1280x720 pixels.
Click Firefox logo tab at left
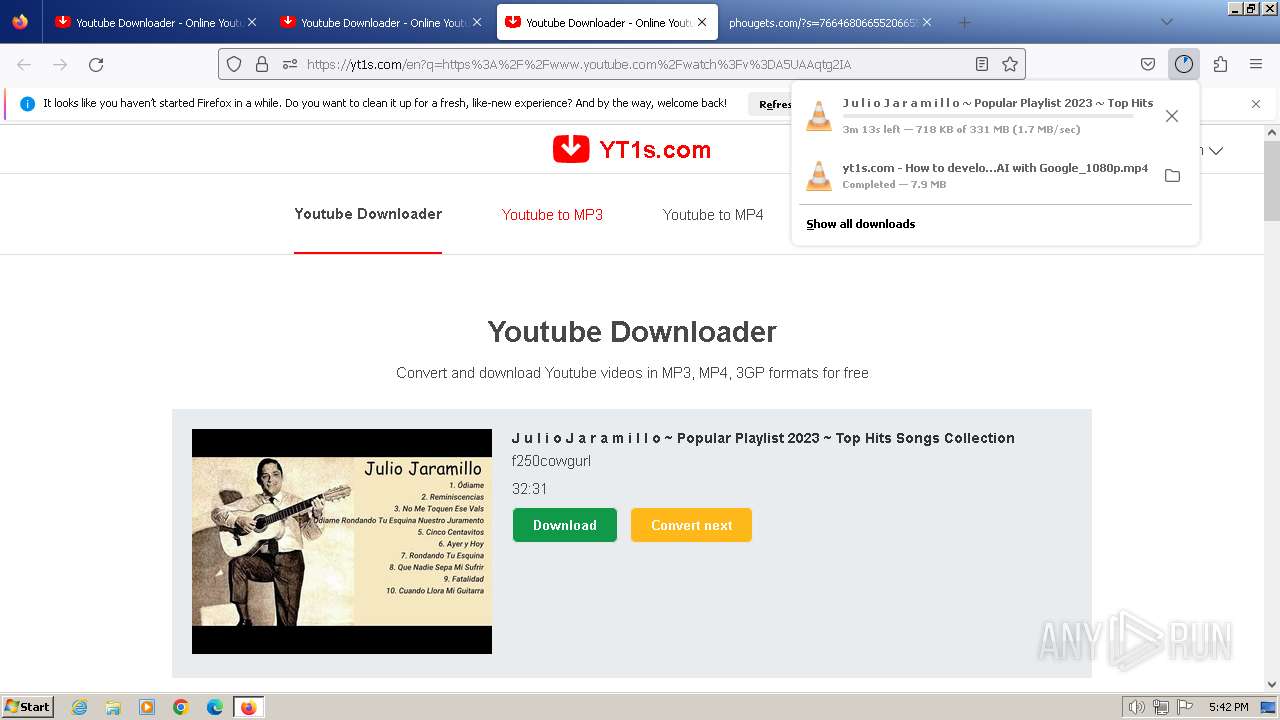pos(20,22)
